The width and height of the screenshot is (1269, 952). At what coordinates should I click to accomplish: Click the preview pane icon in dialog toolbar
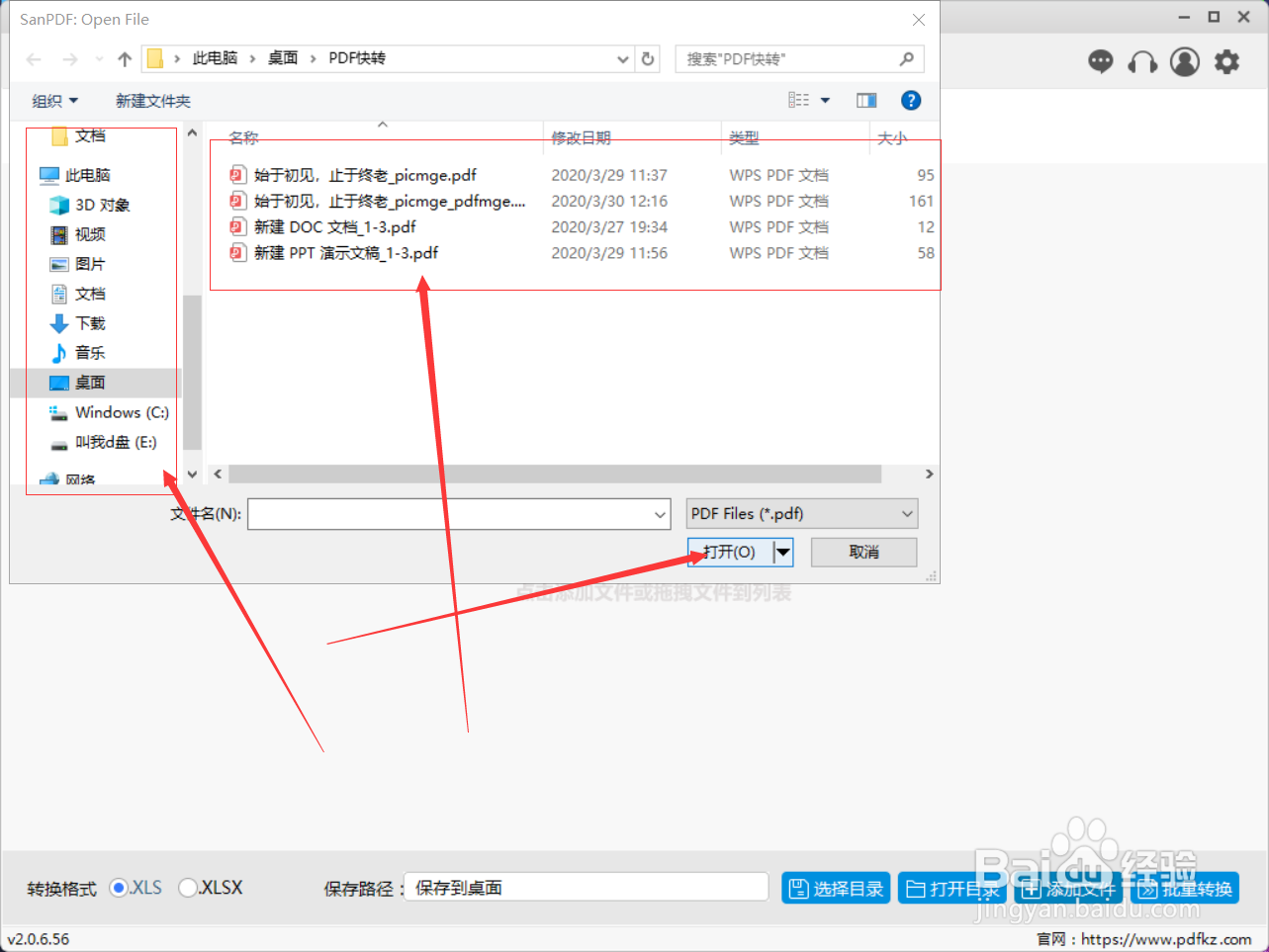click(865, 100)
